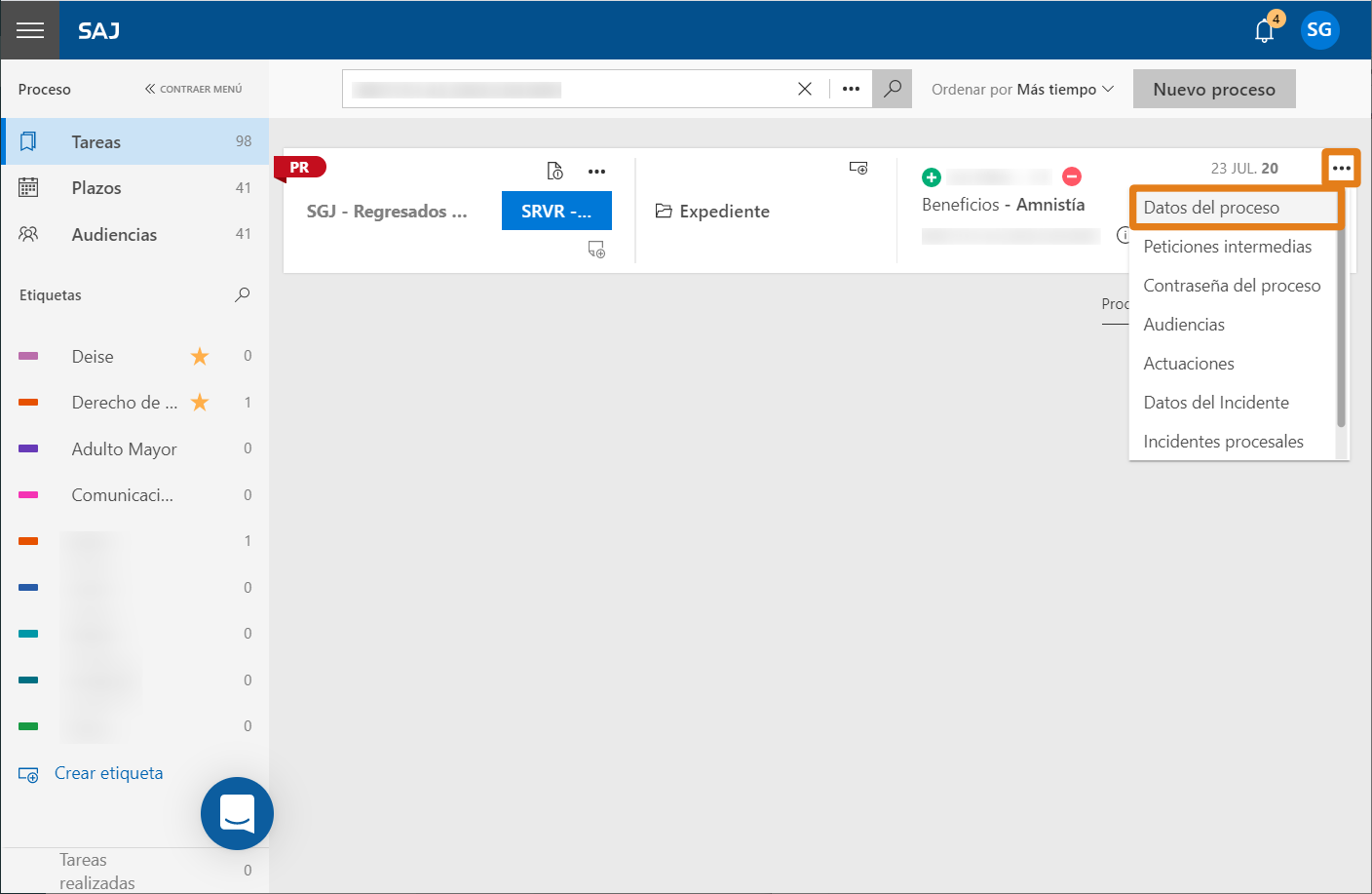The width and height of the screenshot is (1372, 894).
Task: Click the magnifier search button
Action: tap(892, 89)
